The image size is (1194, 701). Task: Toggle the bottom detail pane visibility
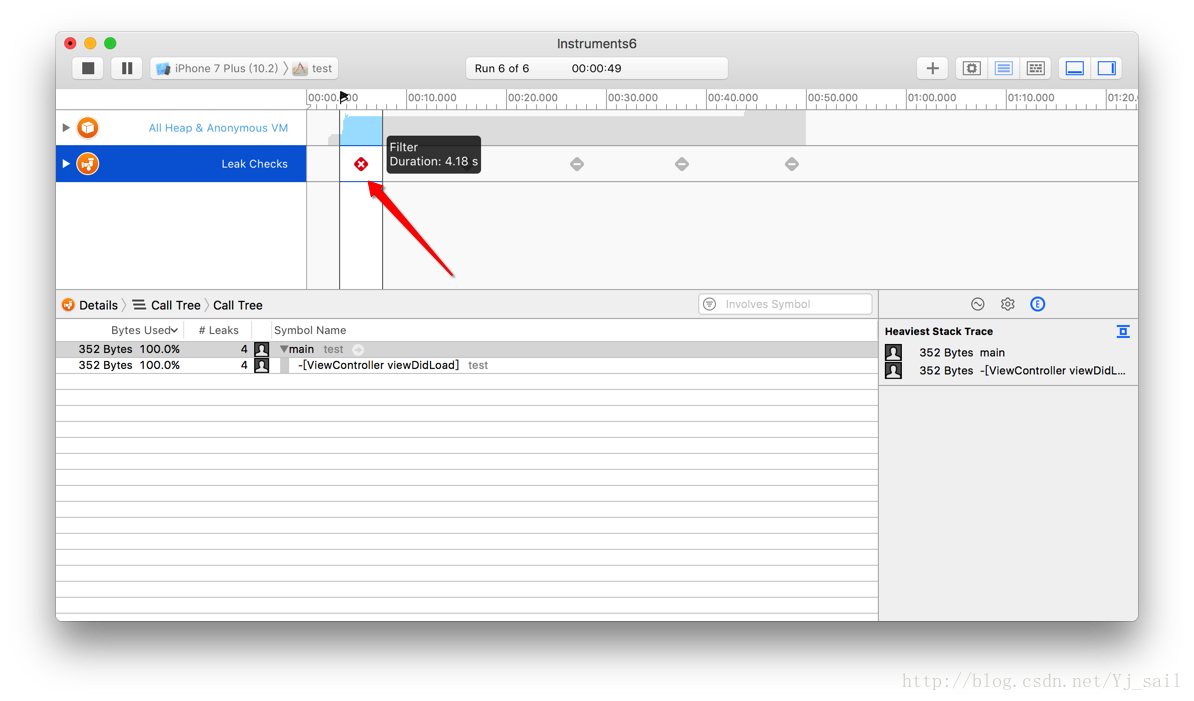click(1074, 69)
